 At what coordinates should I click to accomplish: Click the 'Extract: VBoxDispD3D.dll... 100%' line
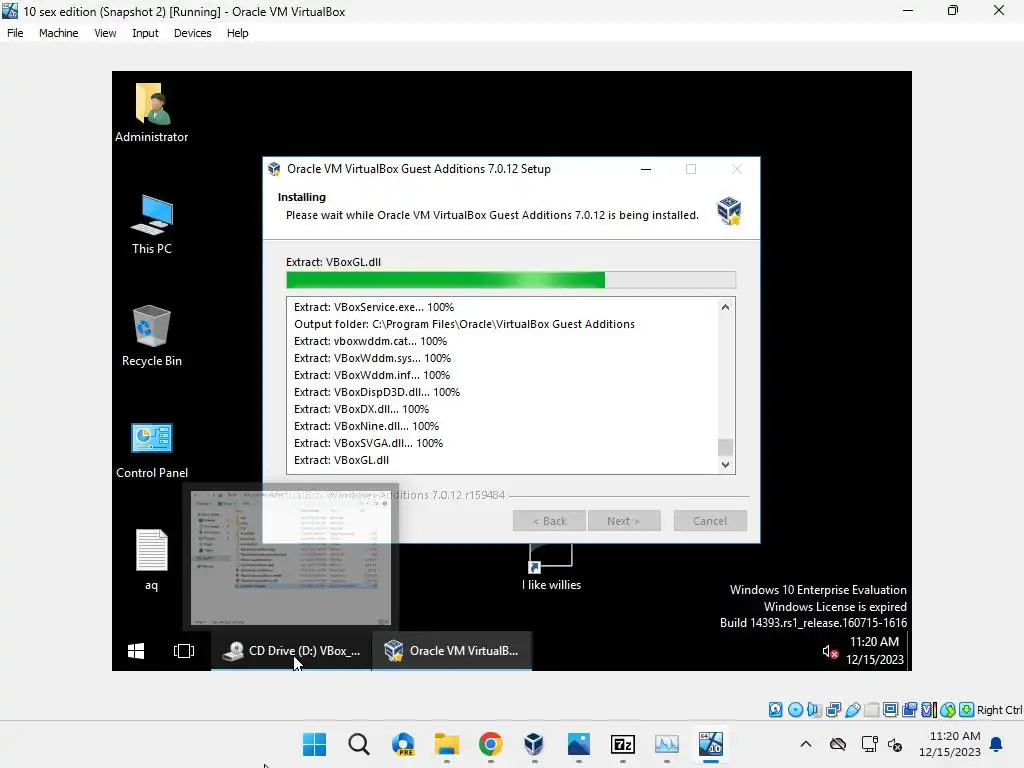click(377, 392)
